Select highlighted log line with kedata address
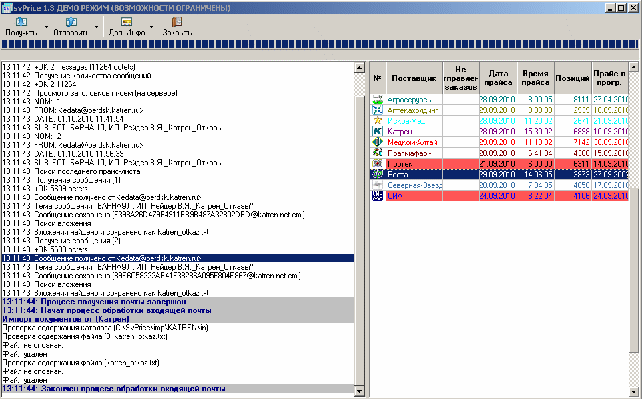Screen dimensions: 642x399 click(x=178, y=258)
